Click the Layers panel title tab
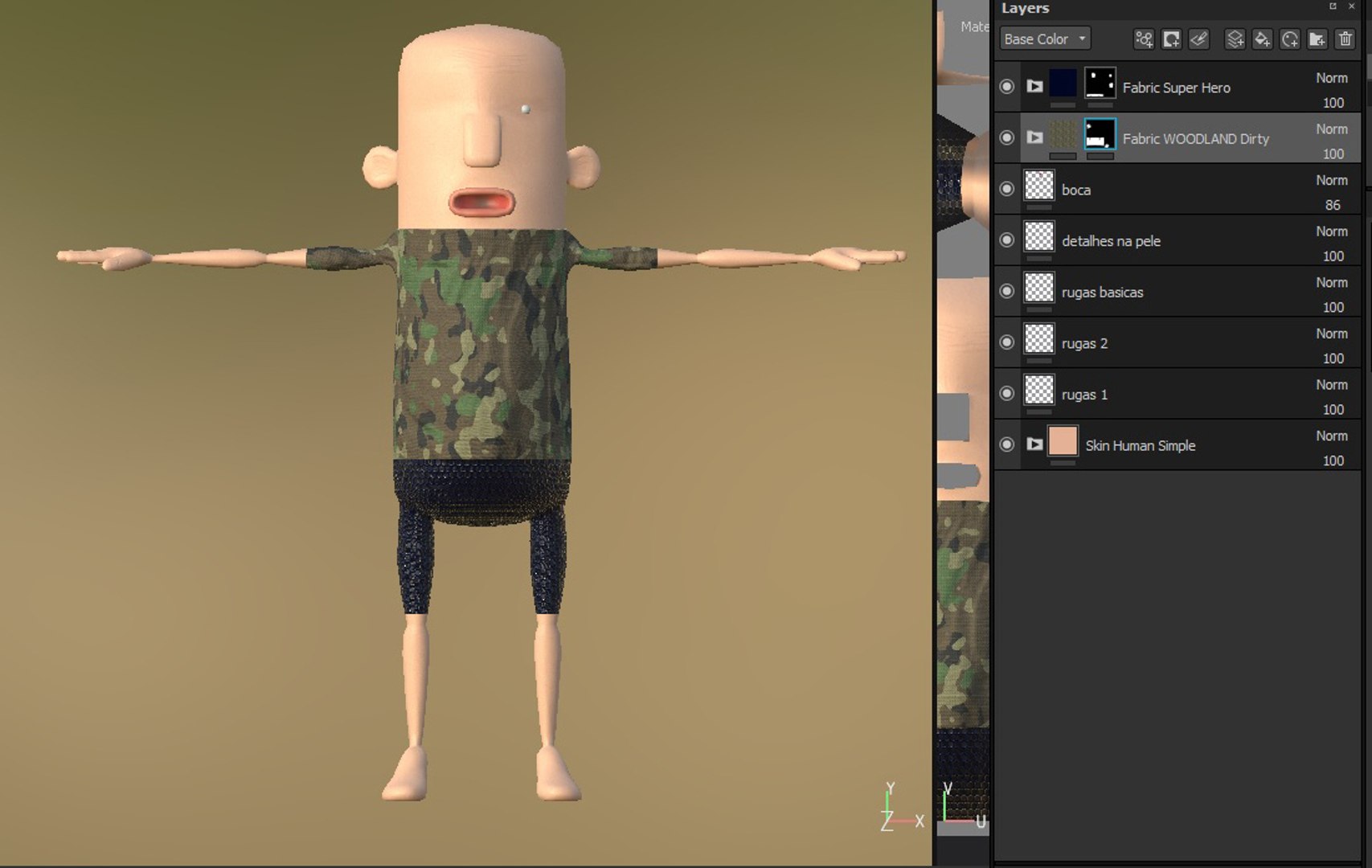1372x868 pixels. [x=1025, y=8]
